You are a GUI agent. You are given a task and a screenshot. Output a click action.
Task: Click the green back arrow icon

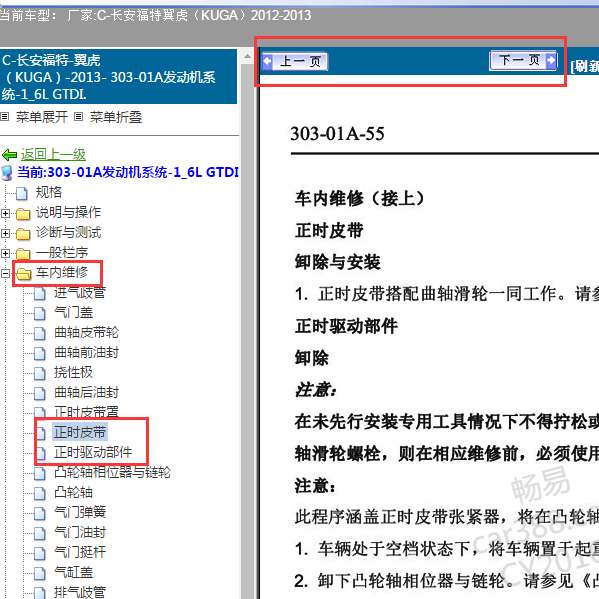[10, 155]
